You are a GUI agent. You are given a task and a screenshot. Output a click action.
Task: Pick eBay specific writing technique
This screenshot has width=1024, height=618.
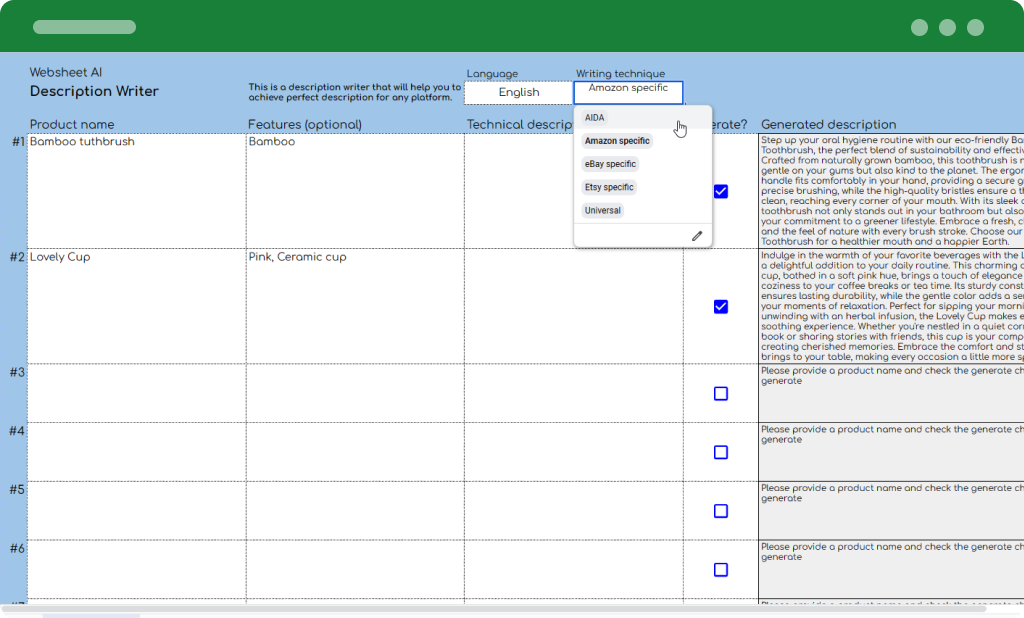610,164
